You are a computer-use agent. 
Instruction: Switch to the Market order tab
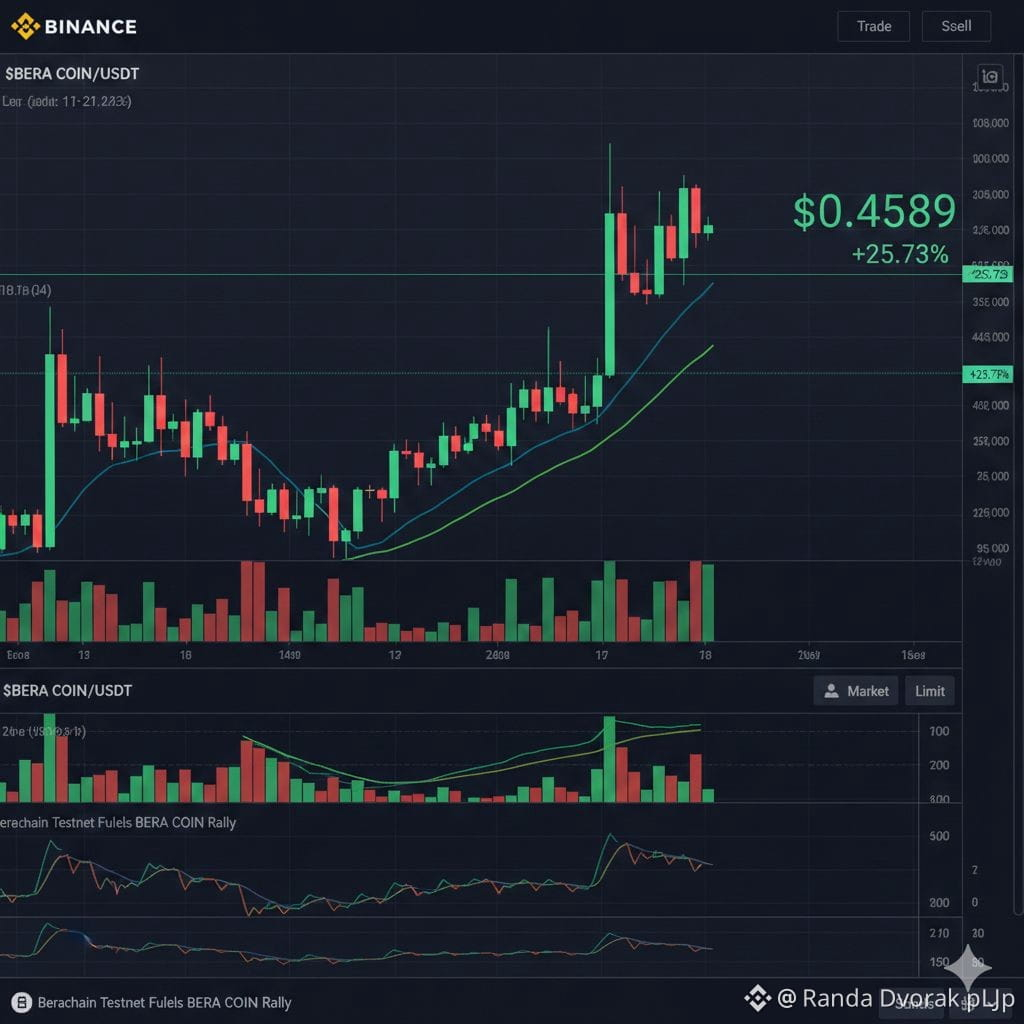[x=856, y=691]
